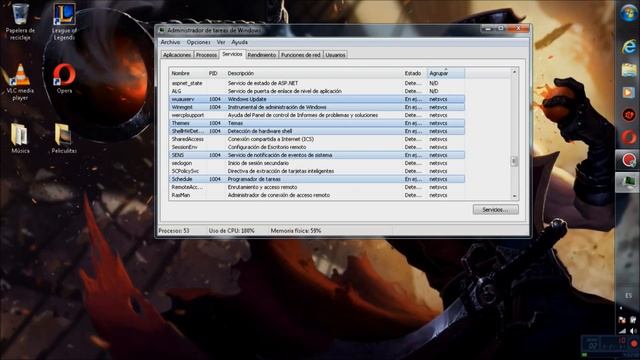The height and width of the screenshot is (360, 640).
Task: Select the ALG service row
Action: pyautogui.click(x=317, y=91)
